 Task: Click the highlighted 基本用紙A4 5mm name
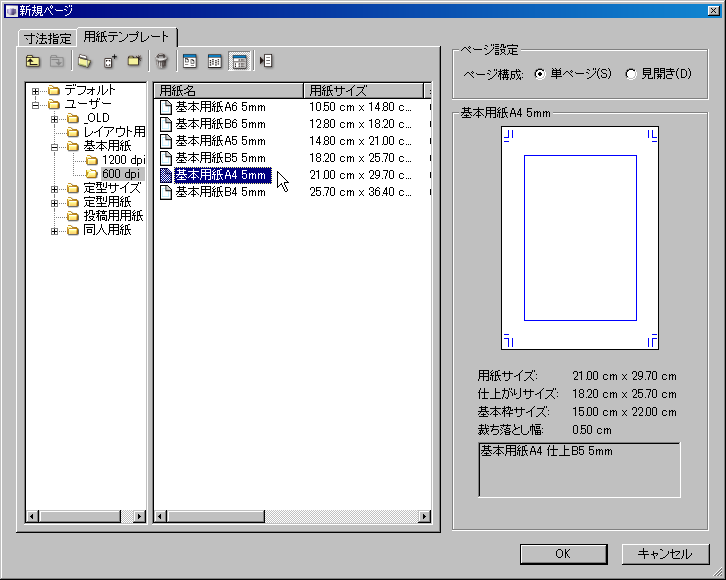pos(222,175)
